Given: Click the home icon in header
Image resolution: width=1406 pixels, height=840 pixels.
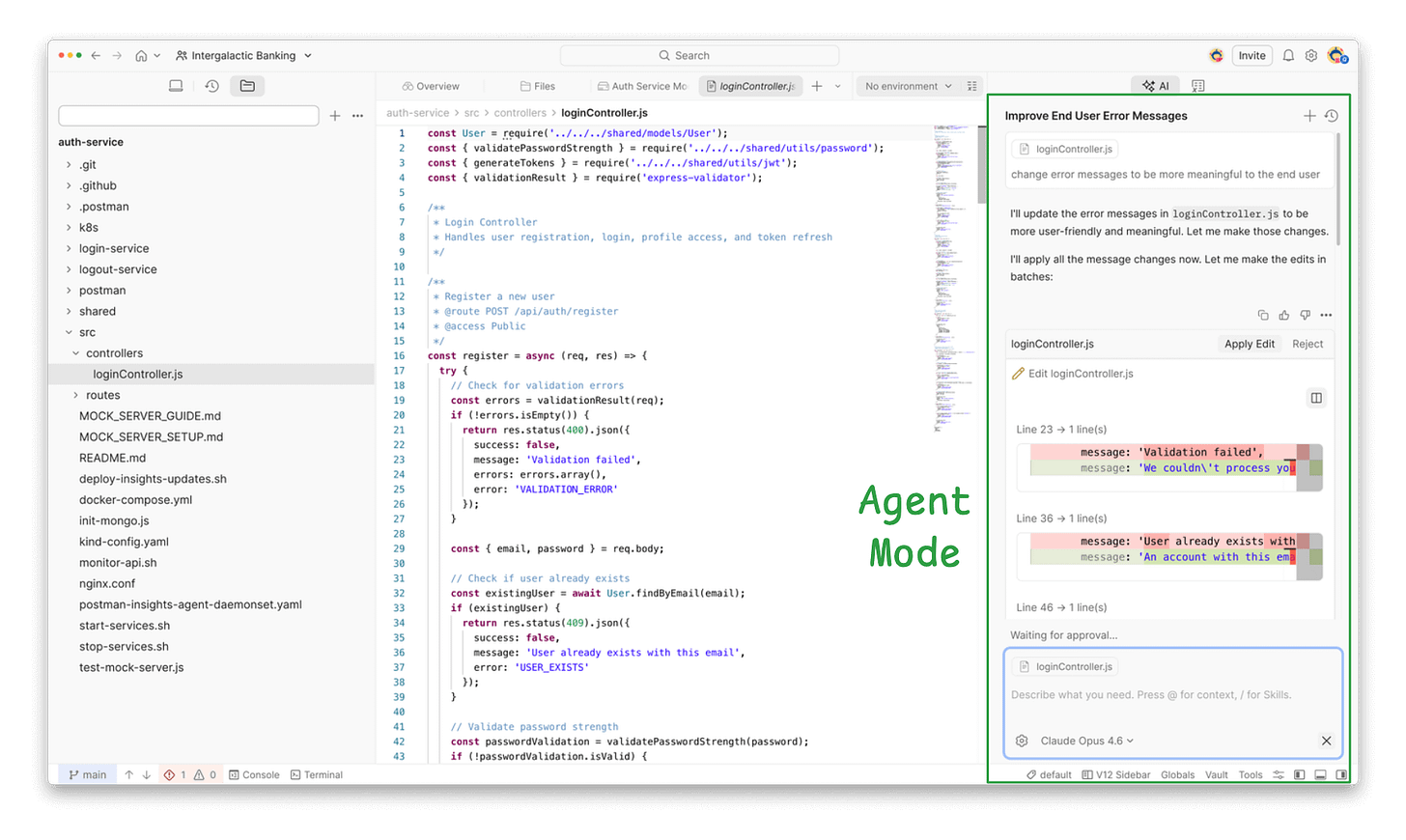Looking at the screenshot, I should 141,56.
